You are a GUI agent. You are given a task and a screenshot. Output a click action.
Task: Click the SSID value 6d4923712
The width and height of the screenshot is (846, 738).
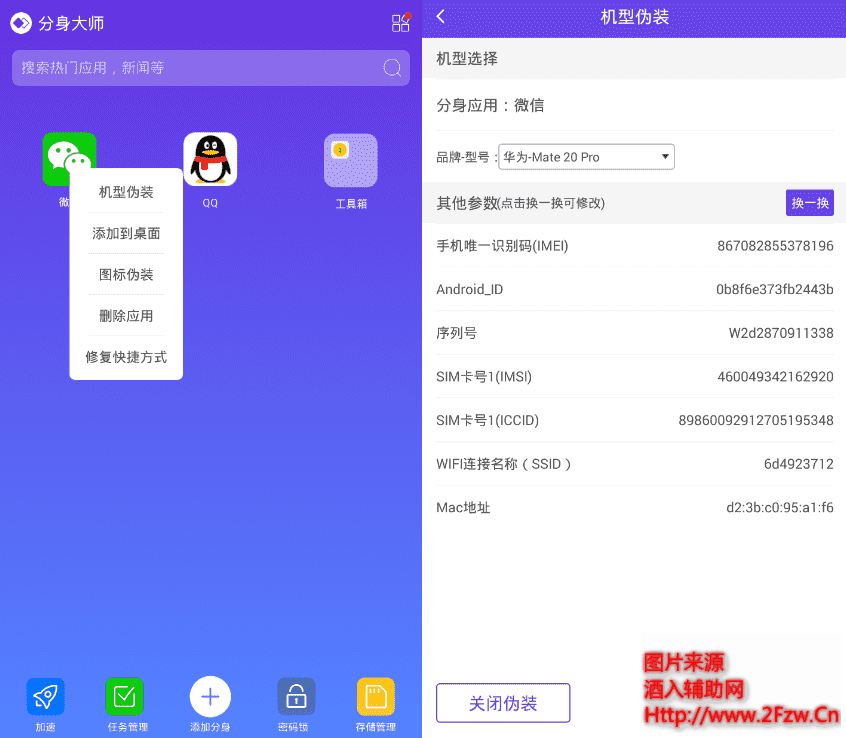[799, 464]
